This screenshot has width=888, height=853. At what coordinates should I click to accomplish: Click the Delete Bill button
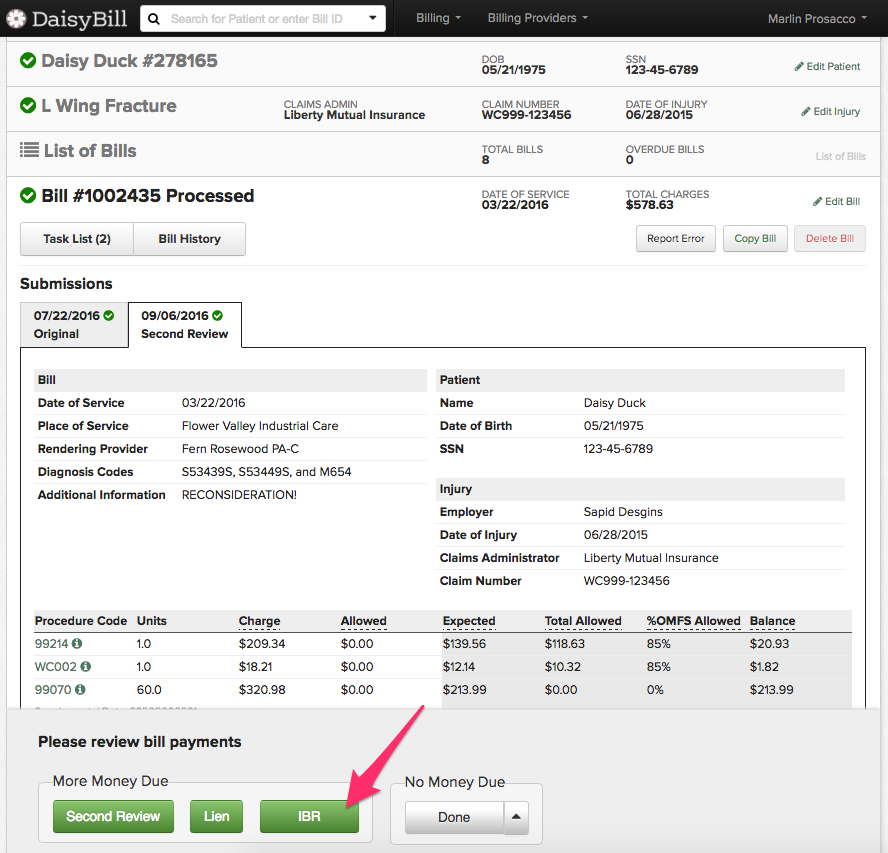click(x=830, y=238)
